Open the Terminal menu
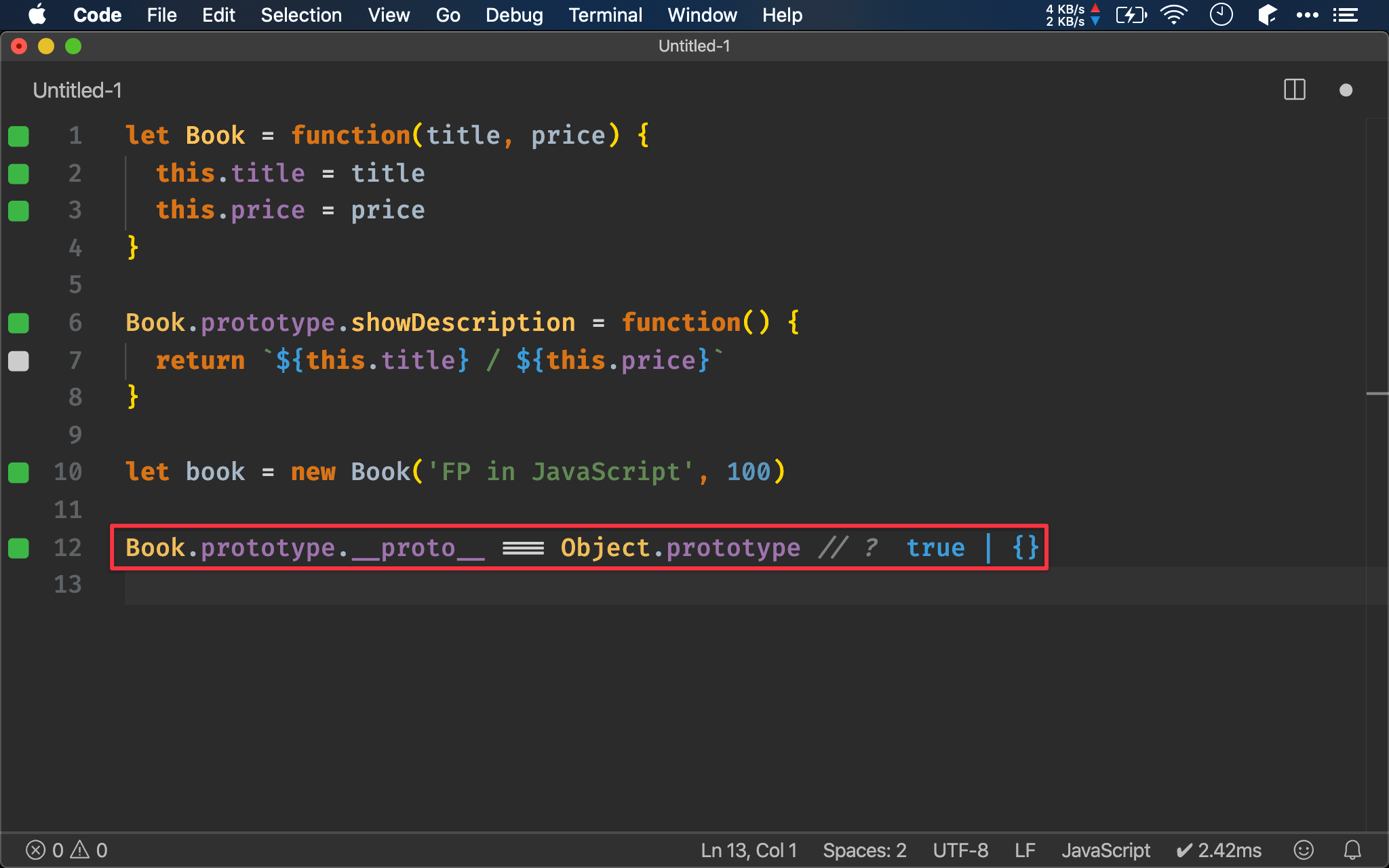1389x868 pixels. click(605, 15)
